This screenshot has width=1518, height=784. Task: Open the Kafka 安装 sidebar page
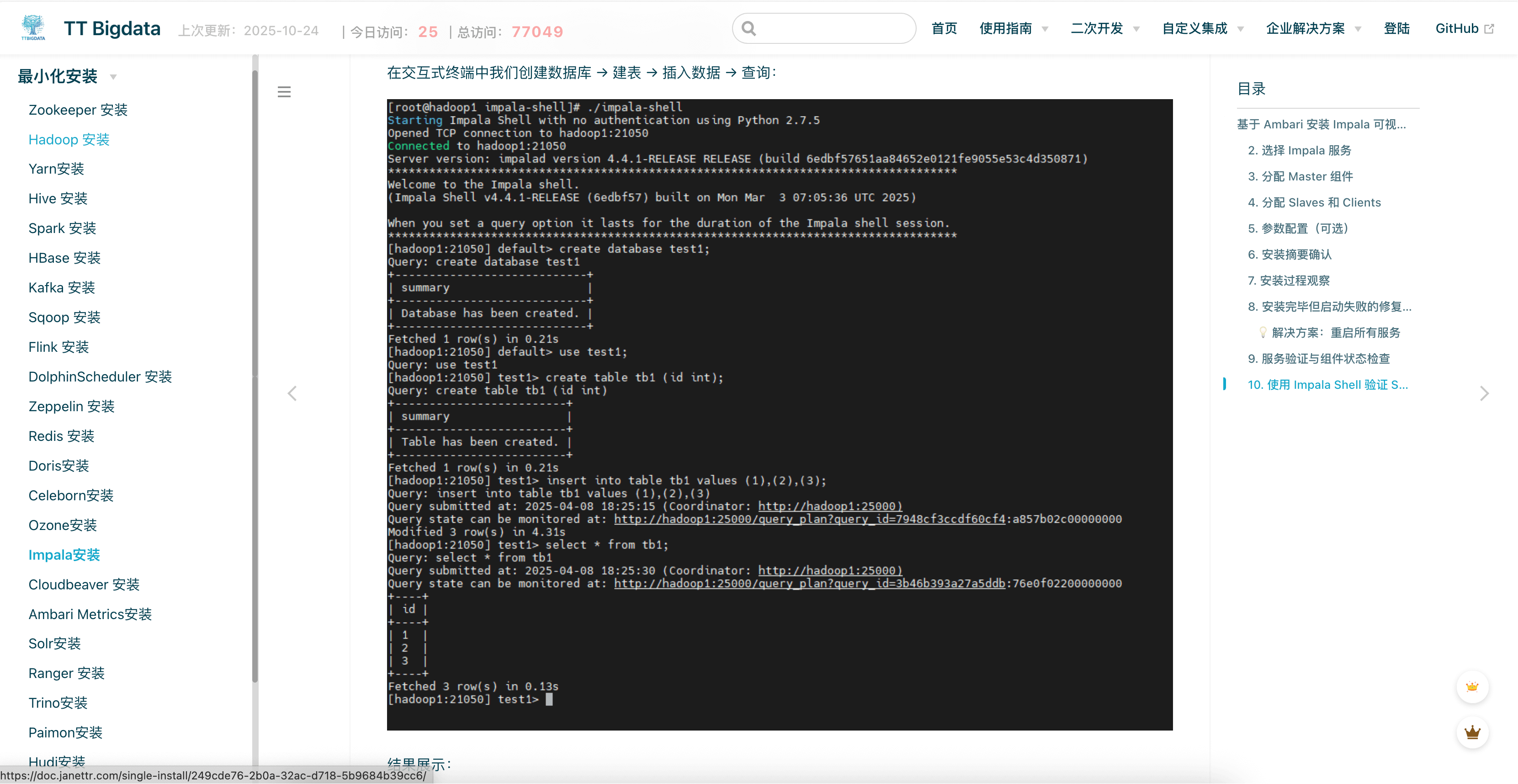(62, 287)
